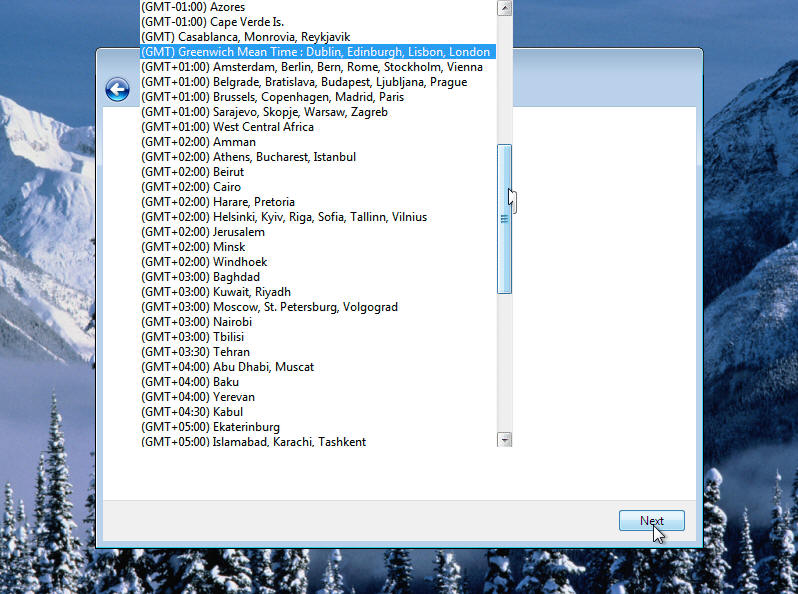Viewport: 798px width, 594px height.
Task: Select (GMT+02:00) Harare, Pretoria
Action: [x=318, y=202]
